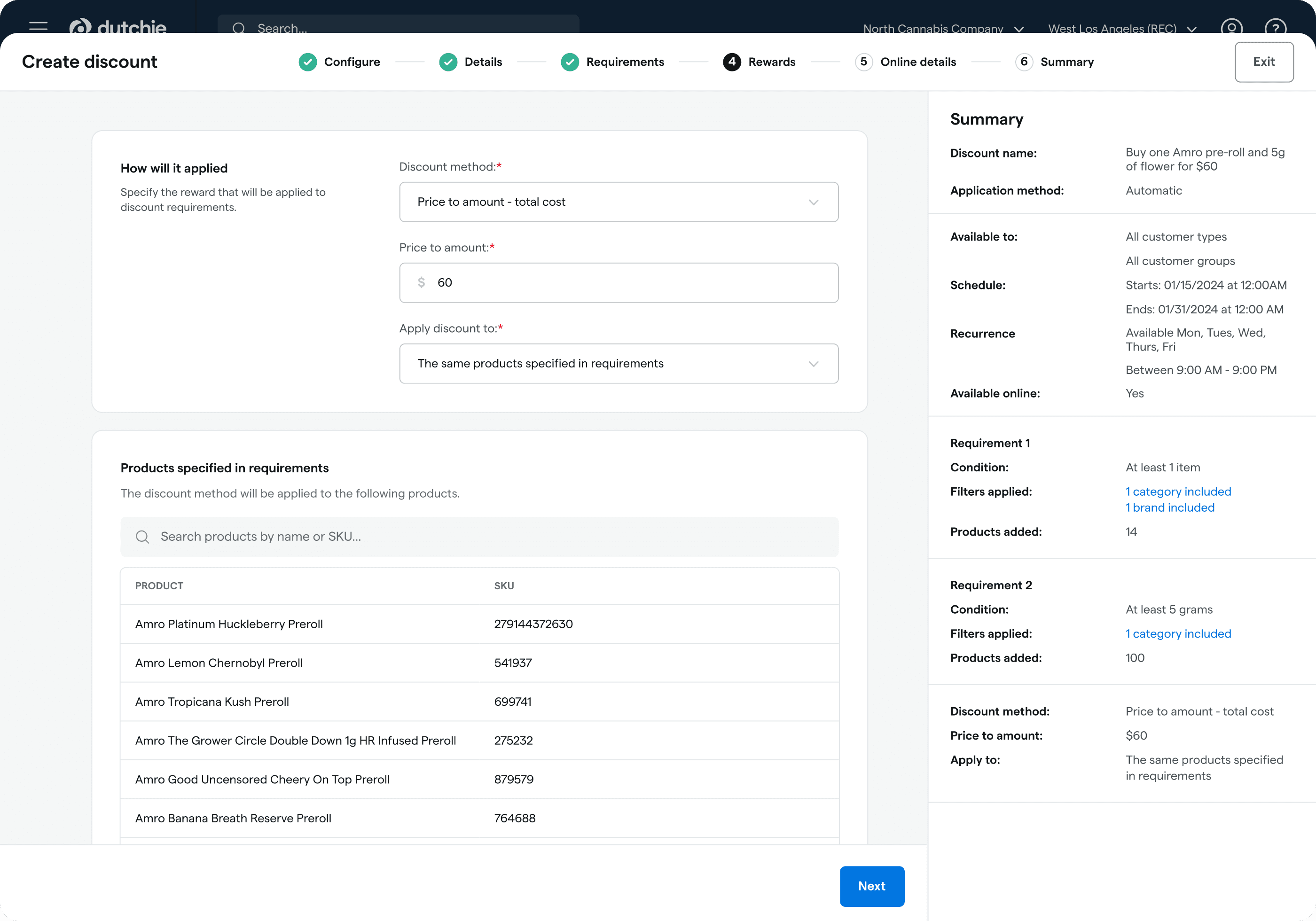
Task: Click the 'How will it applied' heading
Action: tap(174, 168)
